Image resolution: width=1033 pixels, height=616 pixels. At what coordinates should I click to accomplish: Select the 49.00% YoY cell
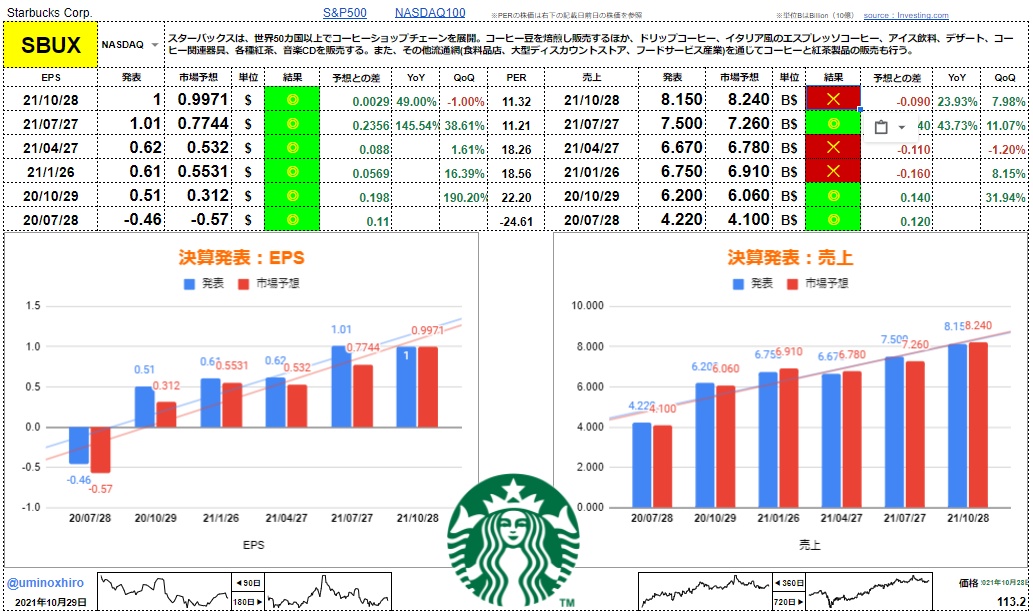tap(416, 101)
